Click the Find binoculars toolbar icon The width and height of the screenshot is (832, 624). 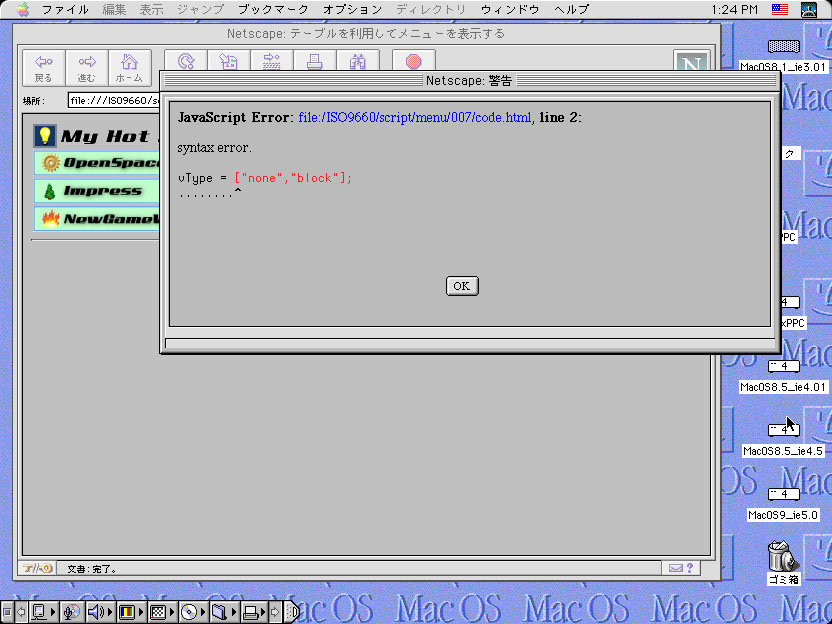pos(358,61)
